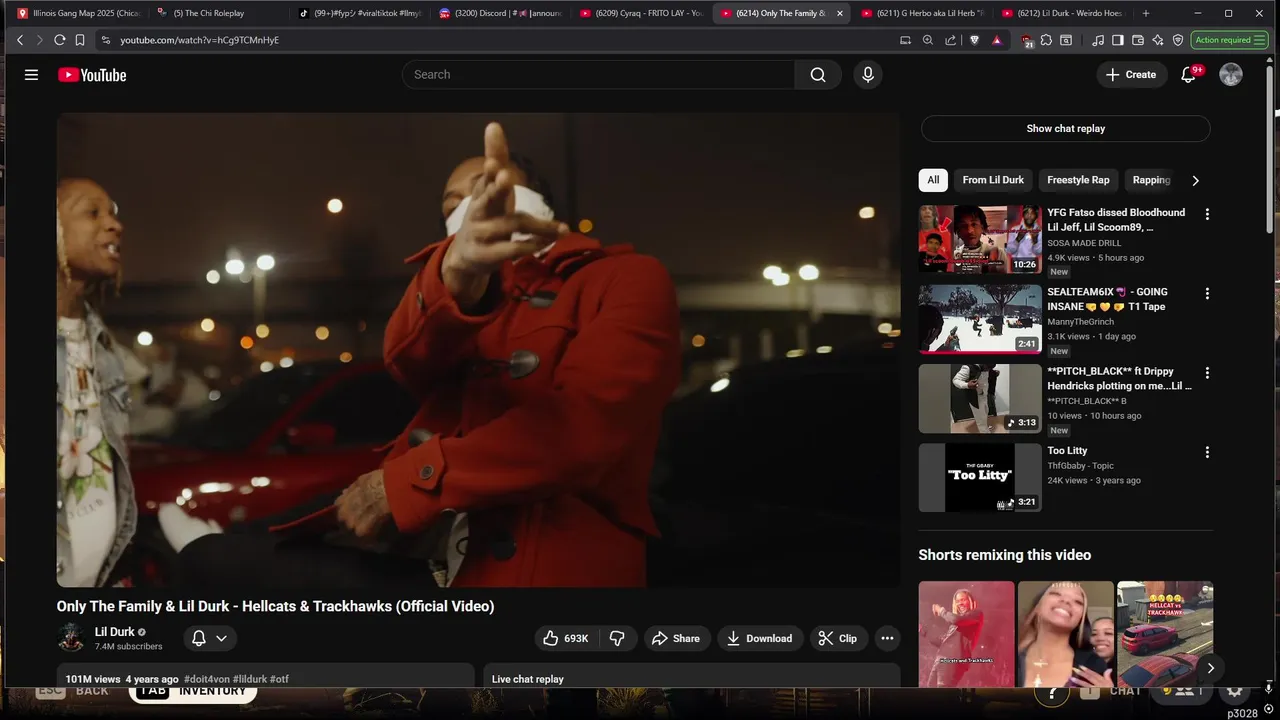Open Leo AI sparkle icon

pos(1158,40)
